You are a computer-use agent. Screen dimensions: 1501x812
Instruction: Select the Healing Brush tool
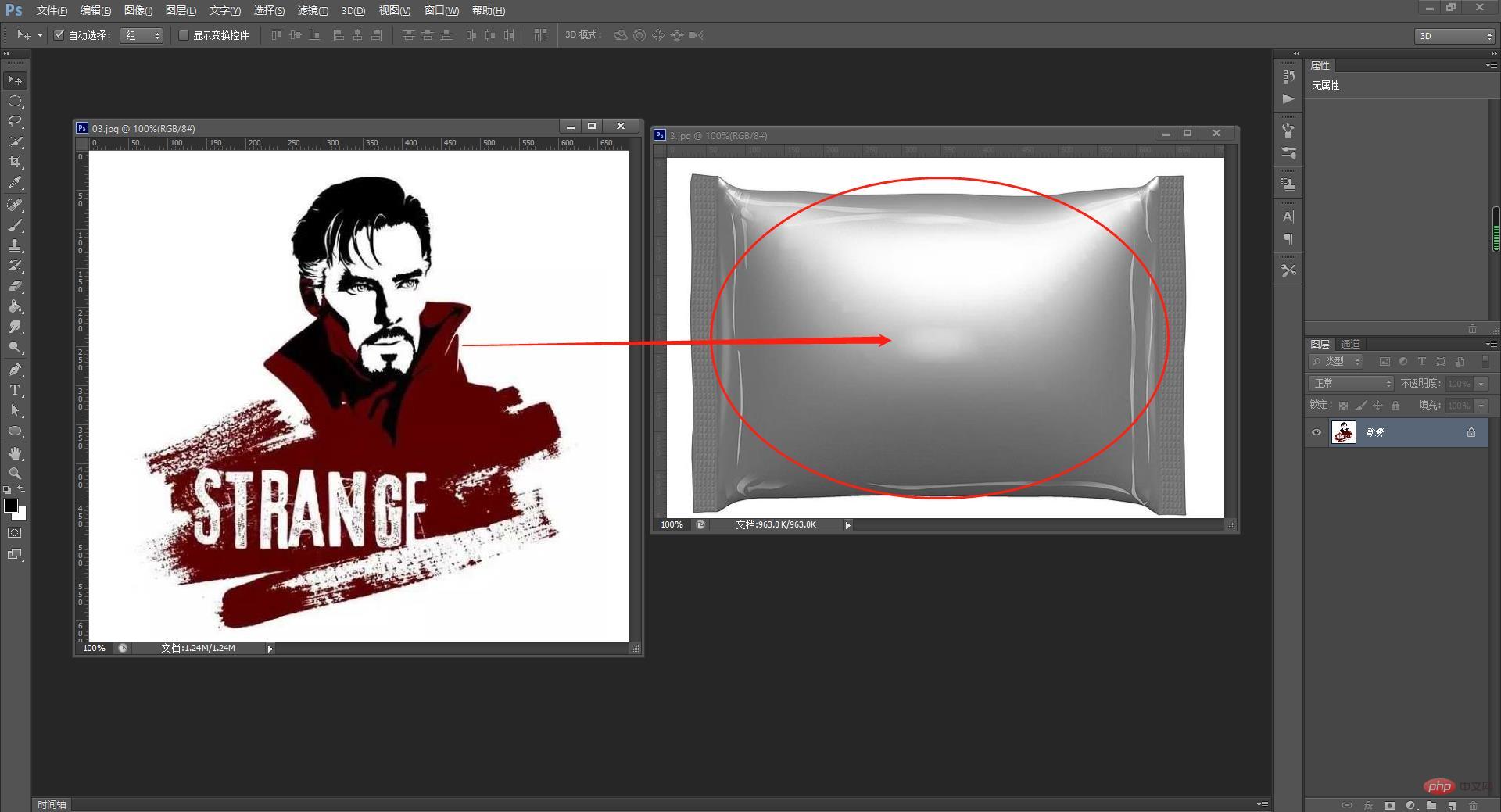pos(15,205)
